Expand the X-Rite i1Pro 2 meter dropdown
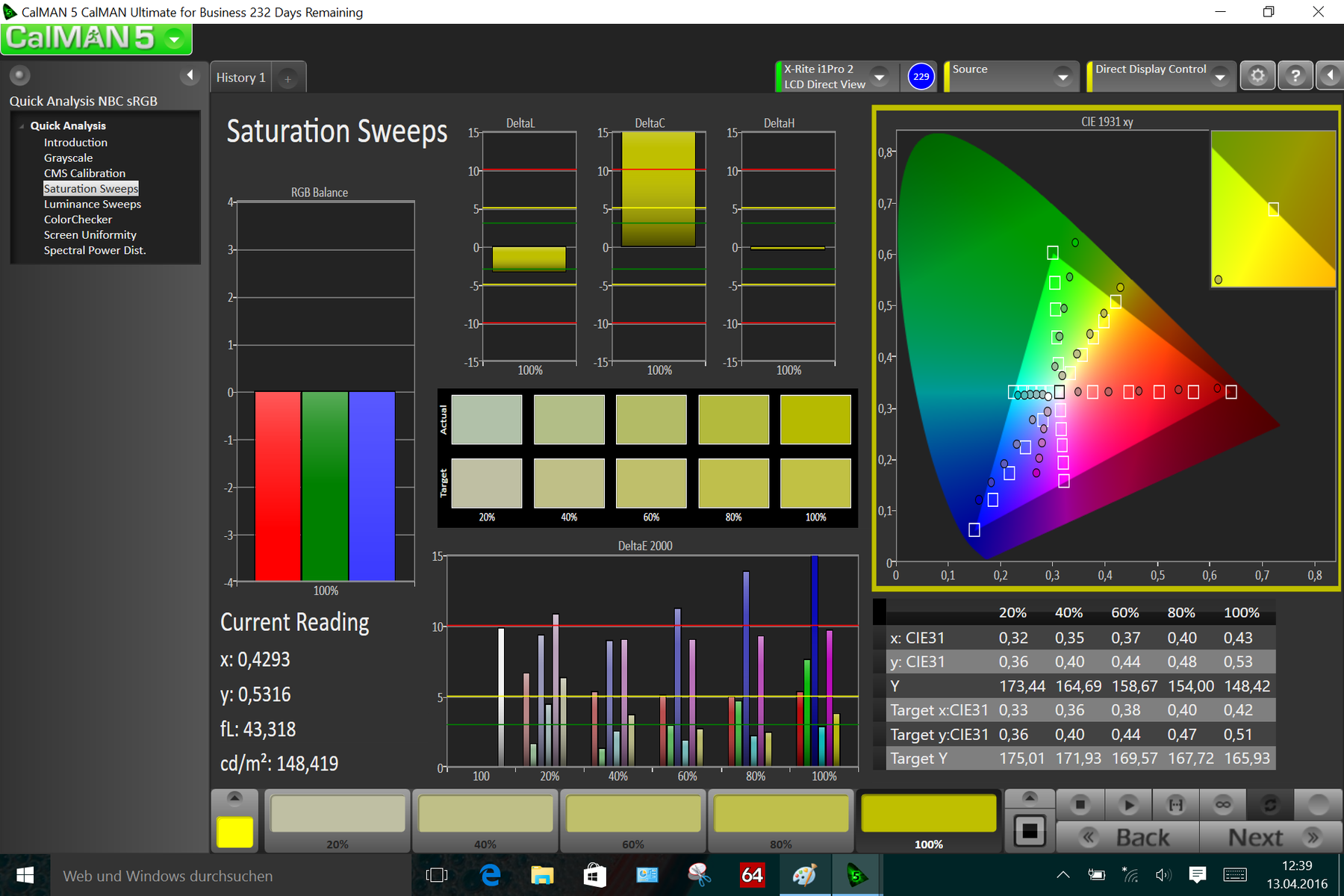 880,77
